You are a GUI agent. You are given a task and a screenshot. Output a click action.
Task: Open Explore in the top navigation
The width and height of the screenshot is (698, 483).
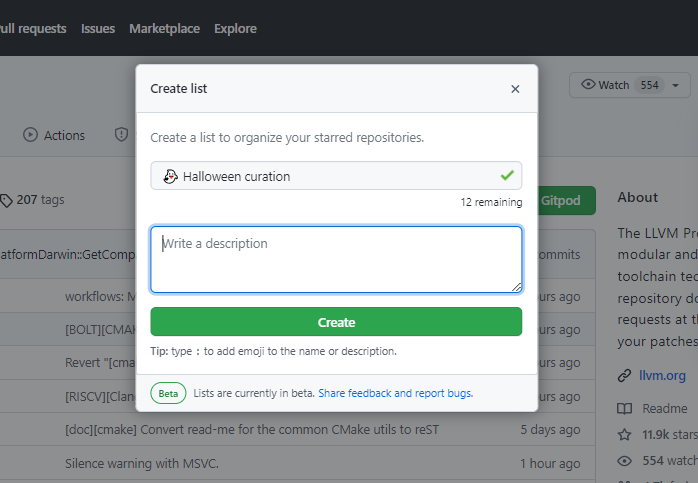[235, 28]
